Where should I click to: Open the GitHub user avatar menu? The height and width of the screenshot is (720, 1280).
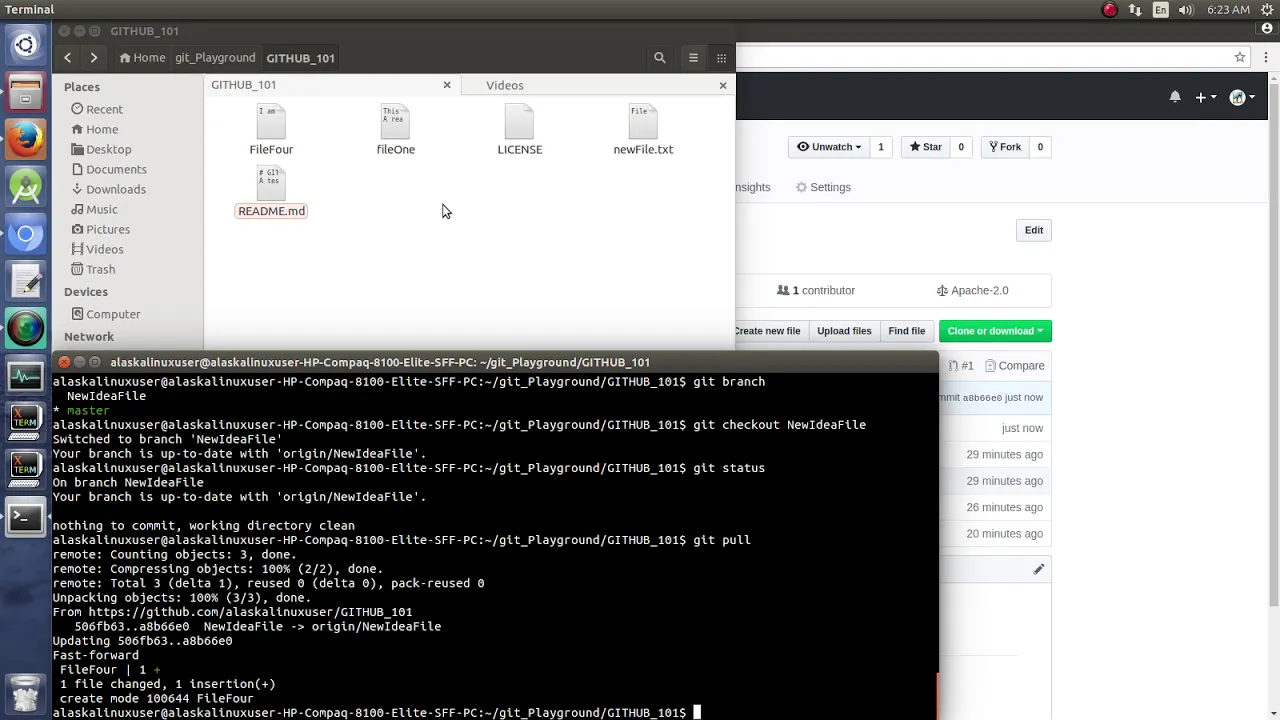click(1241, 97)
